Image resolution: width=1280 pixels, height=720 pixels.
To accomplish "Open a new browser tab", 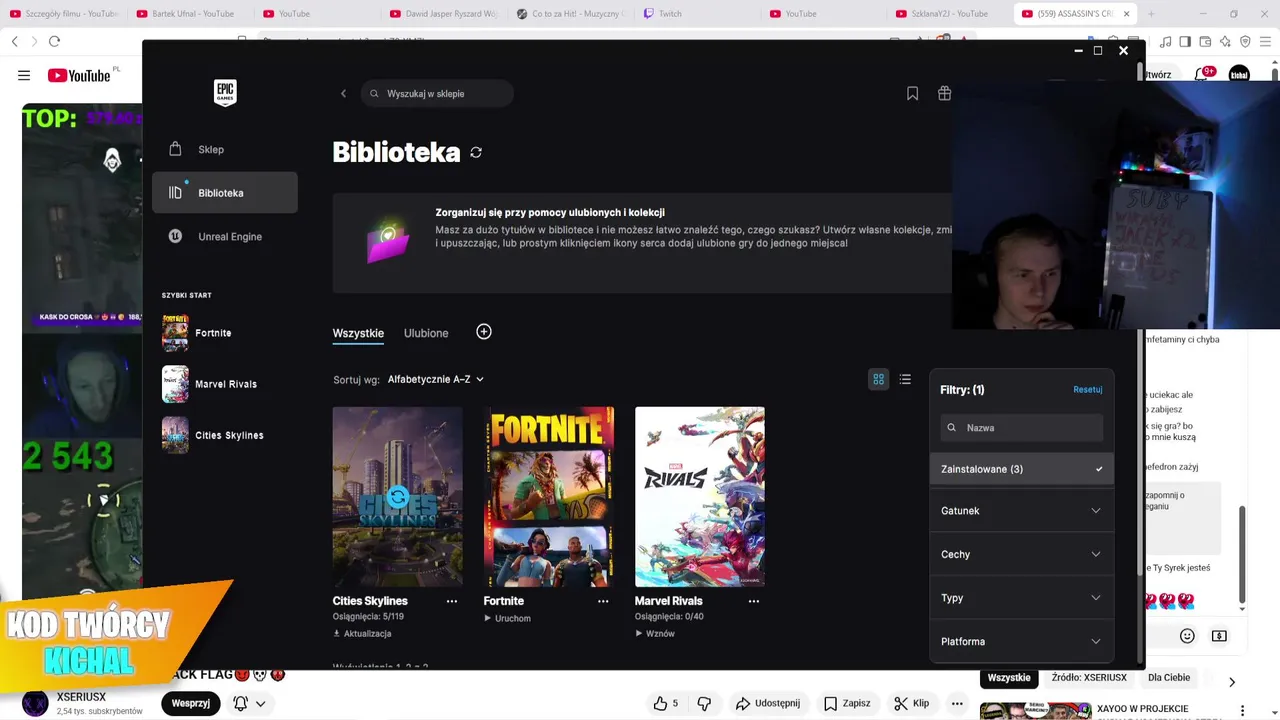I will tap(1150, 14).
